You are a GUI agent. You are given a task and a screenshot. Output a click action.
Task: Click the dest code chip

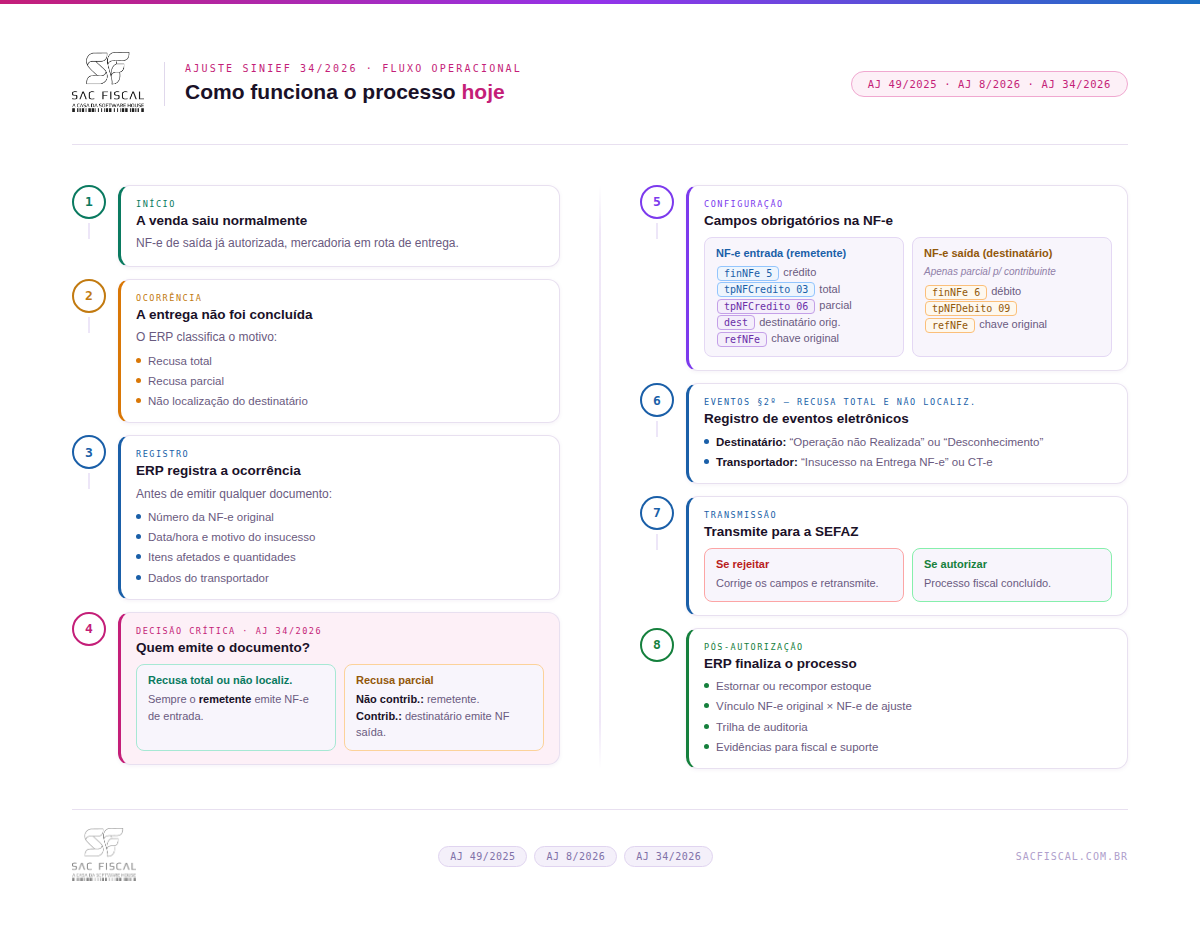point(736,323)
